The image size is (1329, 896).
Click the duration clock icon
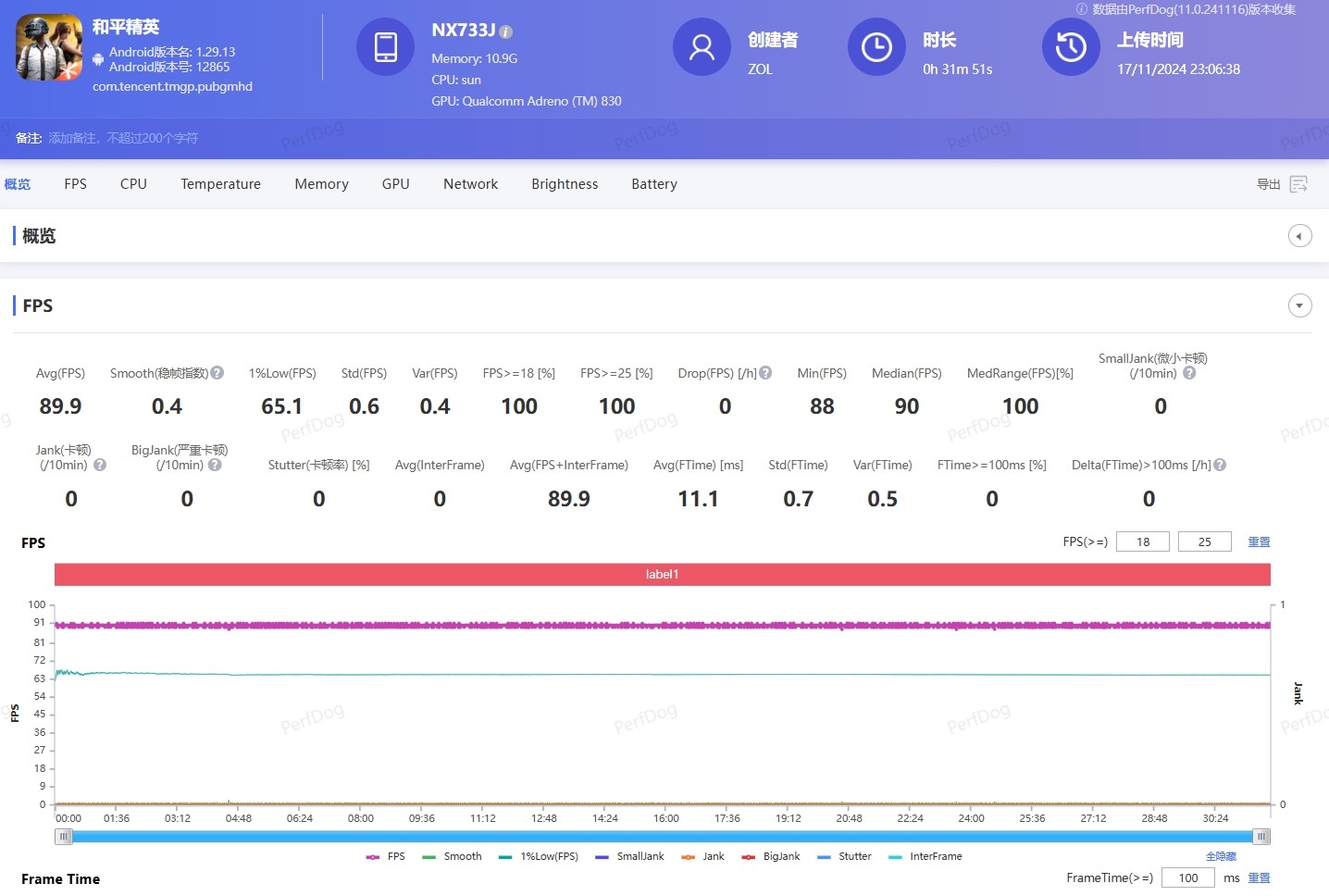[x=876, y=47]
